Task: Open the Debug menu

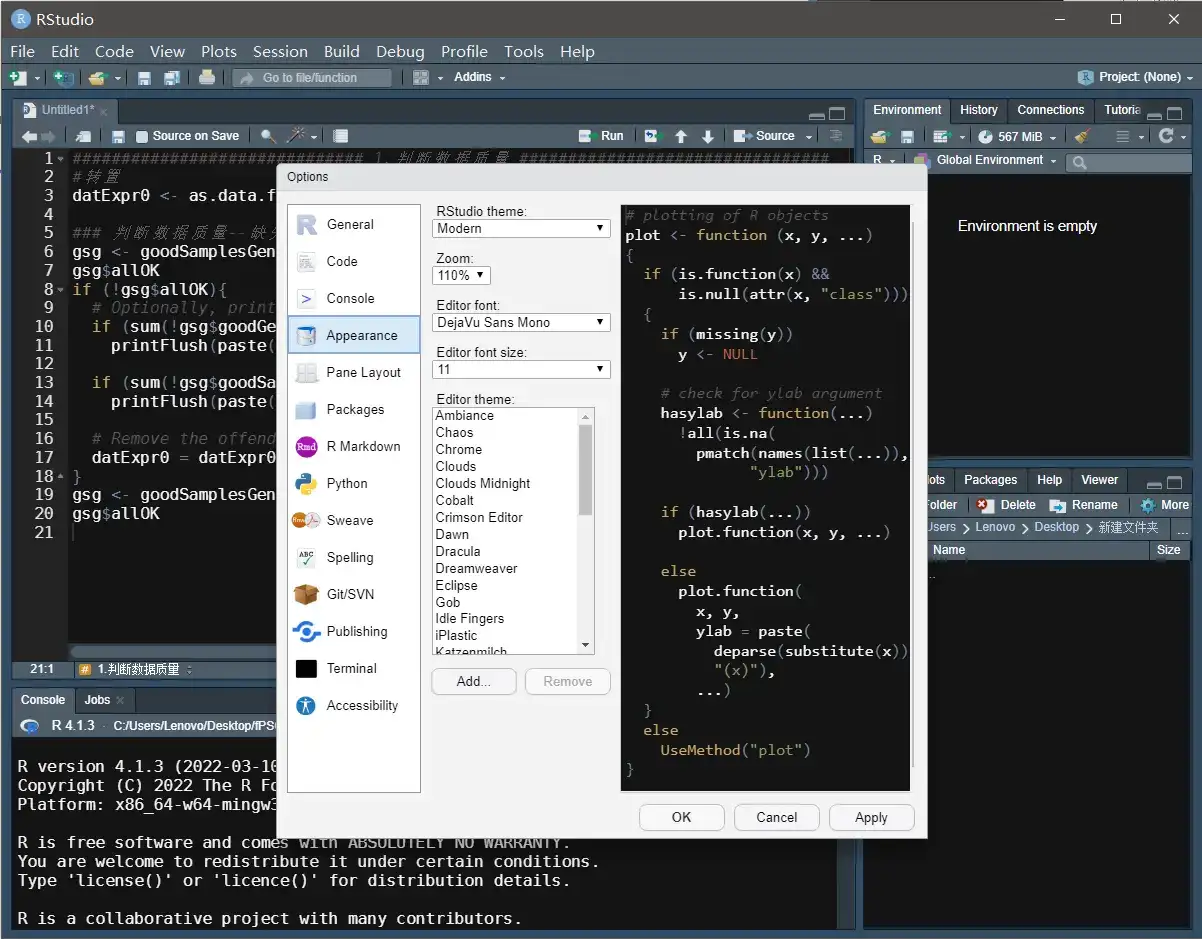Action: pos(400,51)
